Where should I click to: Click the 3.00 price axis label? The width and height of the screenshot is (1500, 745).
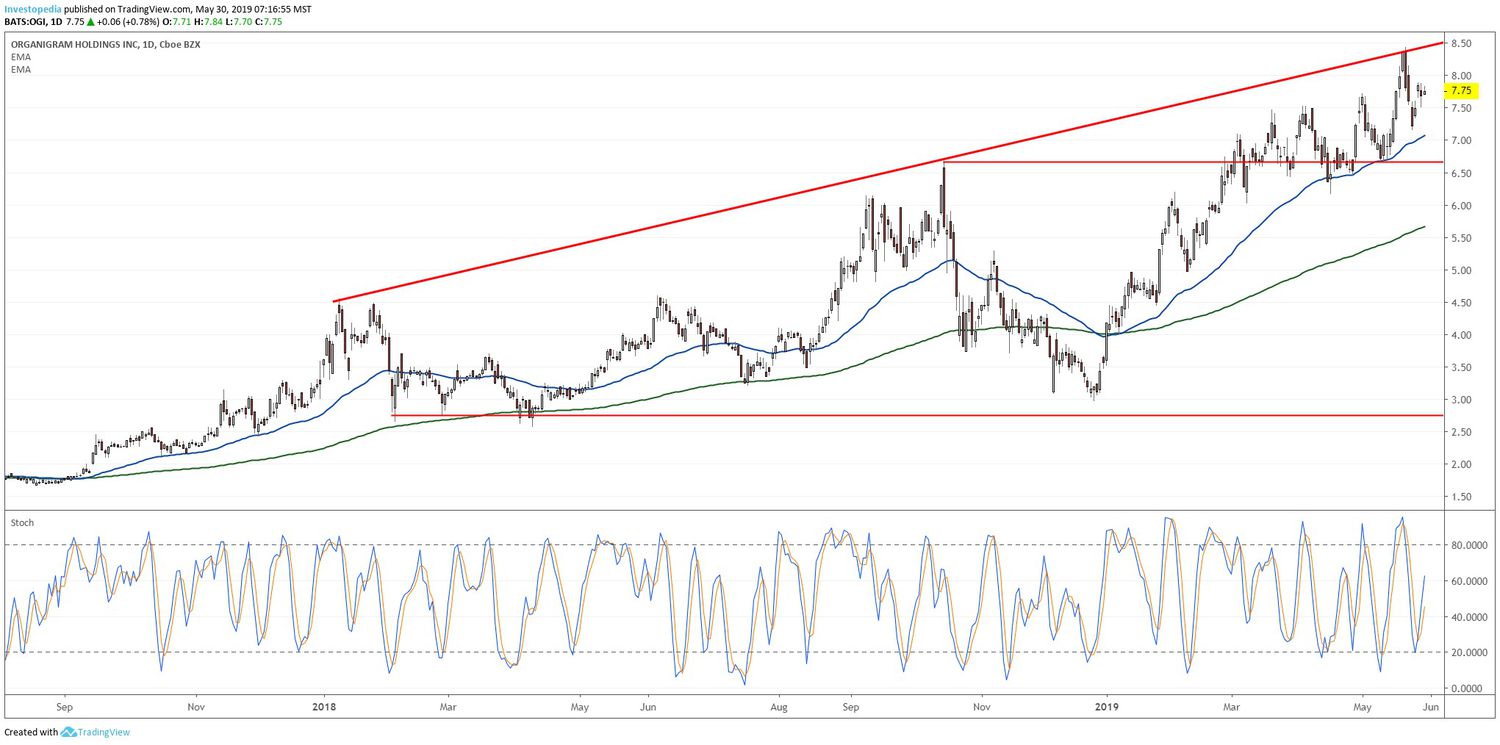(1460, 400)
